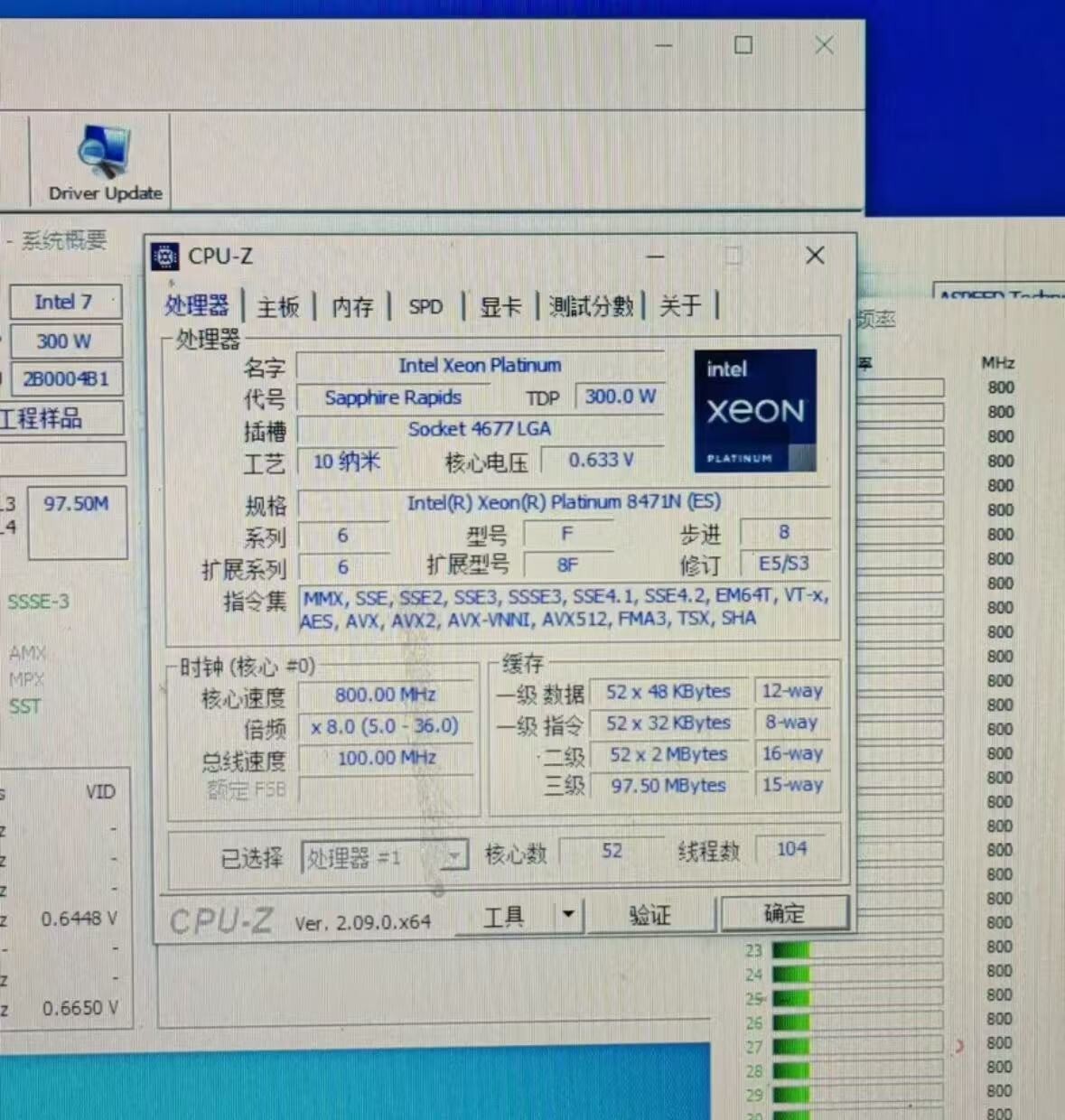Click the 100.00 MHz bus speed value
This screenshot has height=1120, width=1065.
tap(386, 758)
